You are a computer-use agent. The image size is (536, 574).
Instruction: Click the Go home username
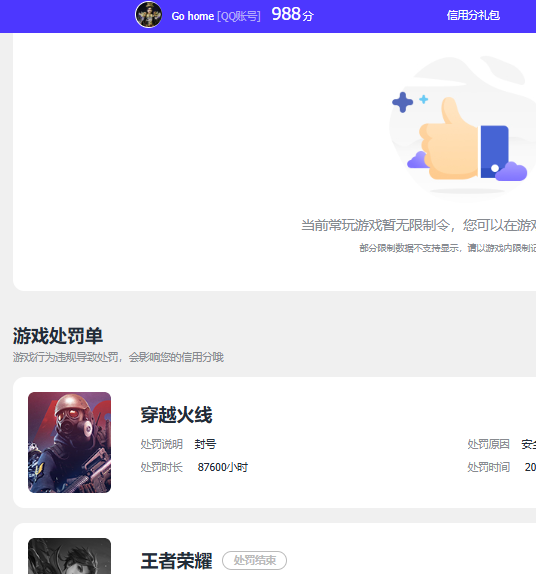[193, 16]
